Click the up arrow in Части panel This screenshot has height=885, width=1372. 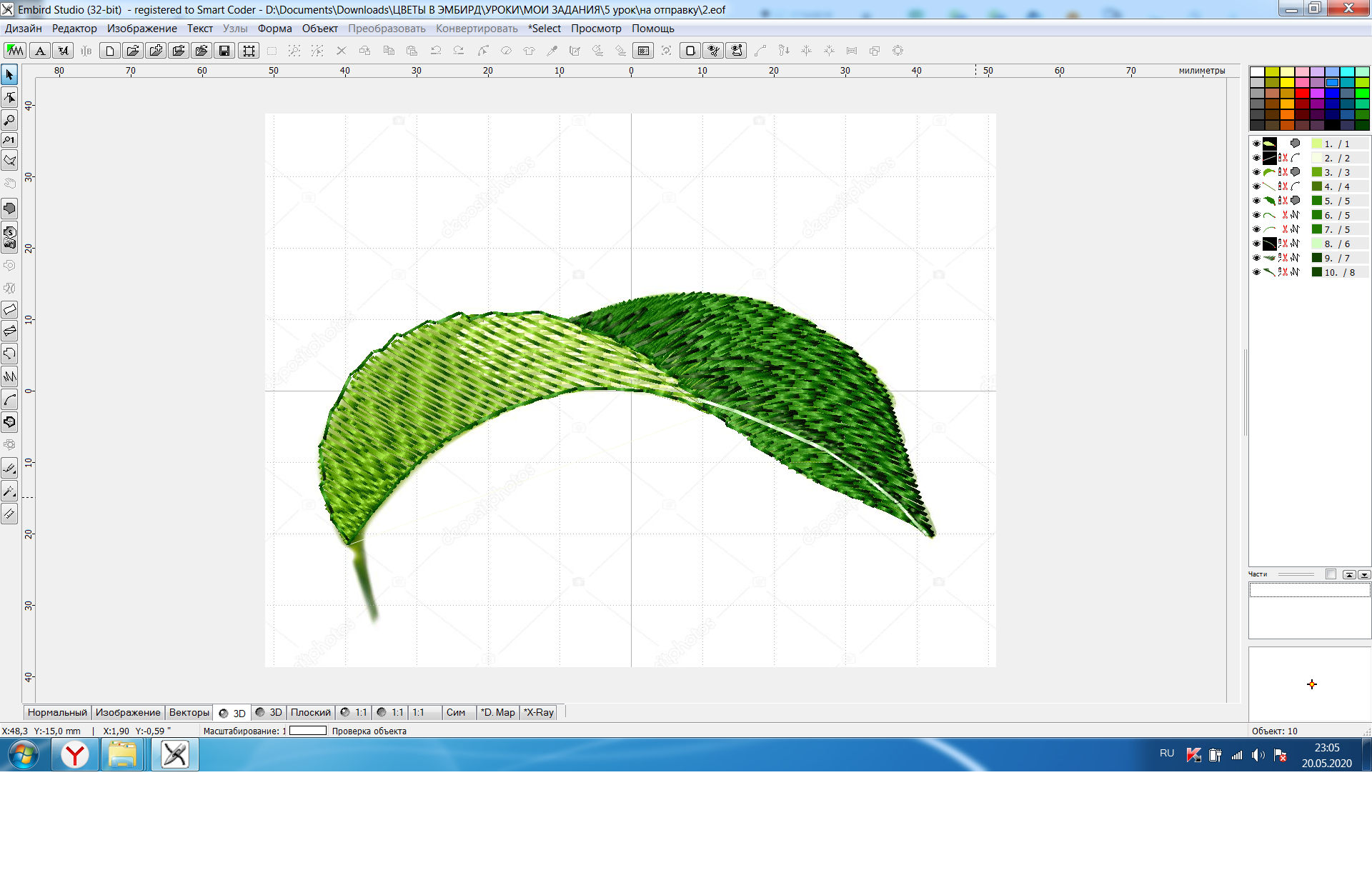(1349, 574)
